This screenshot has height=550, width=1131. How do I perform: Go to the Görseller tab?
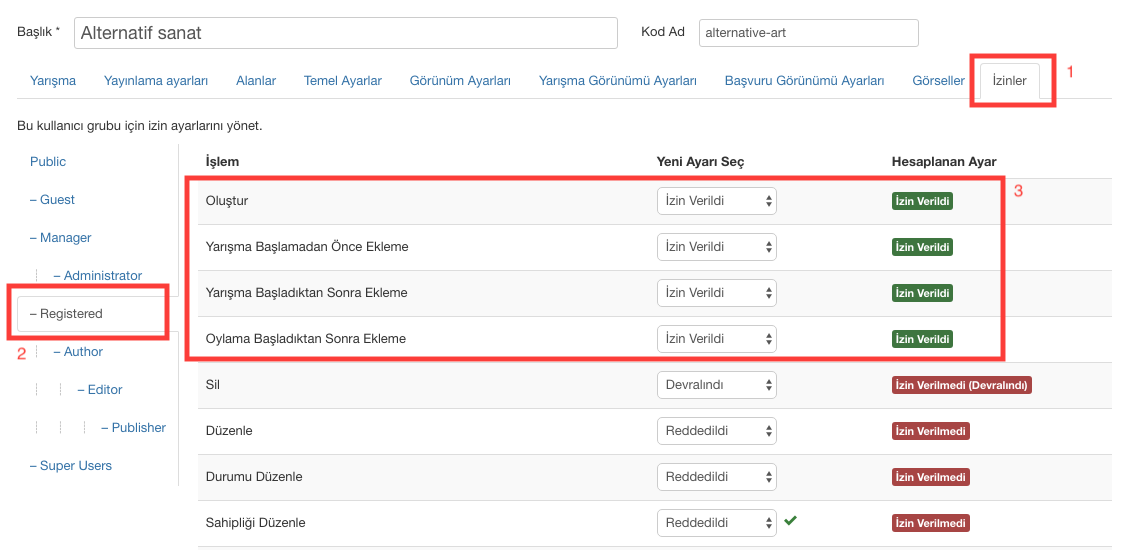[x=938, y=81]
